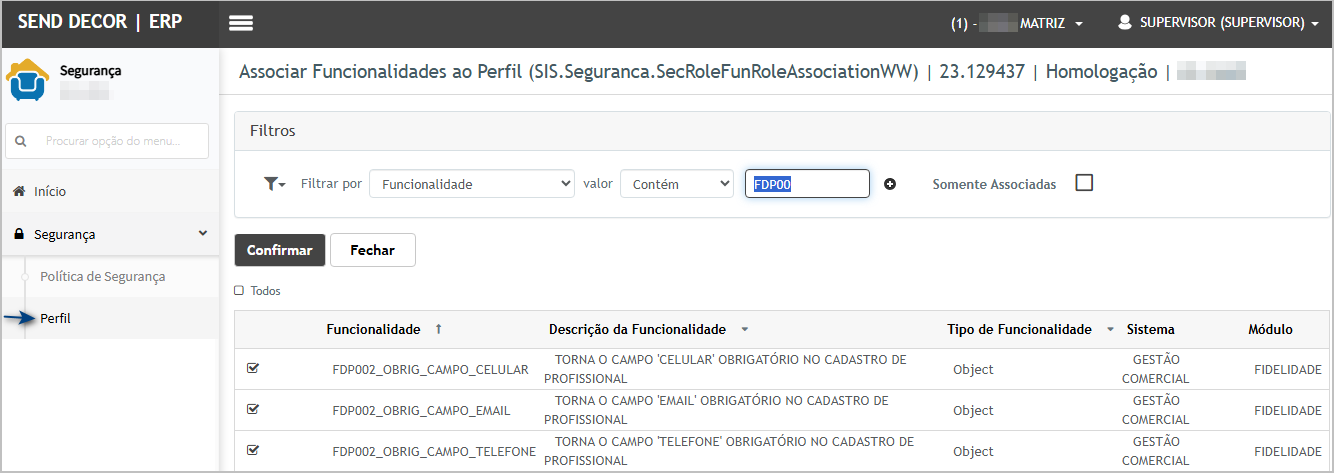Open Início in the sidebar menu

point(50,191)
